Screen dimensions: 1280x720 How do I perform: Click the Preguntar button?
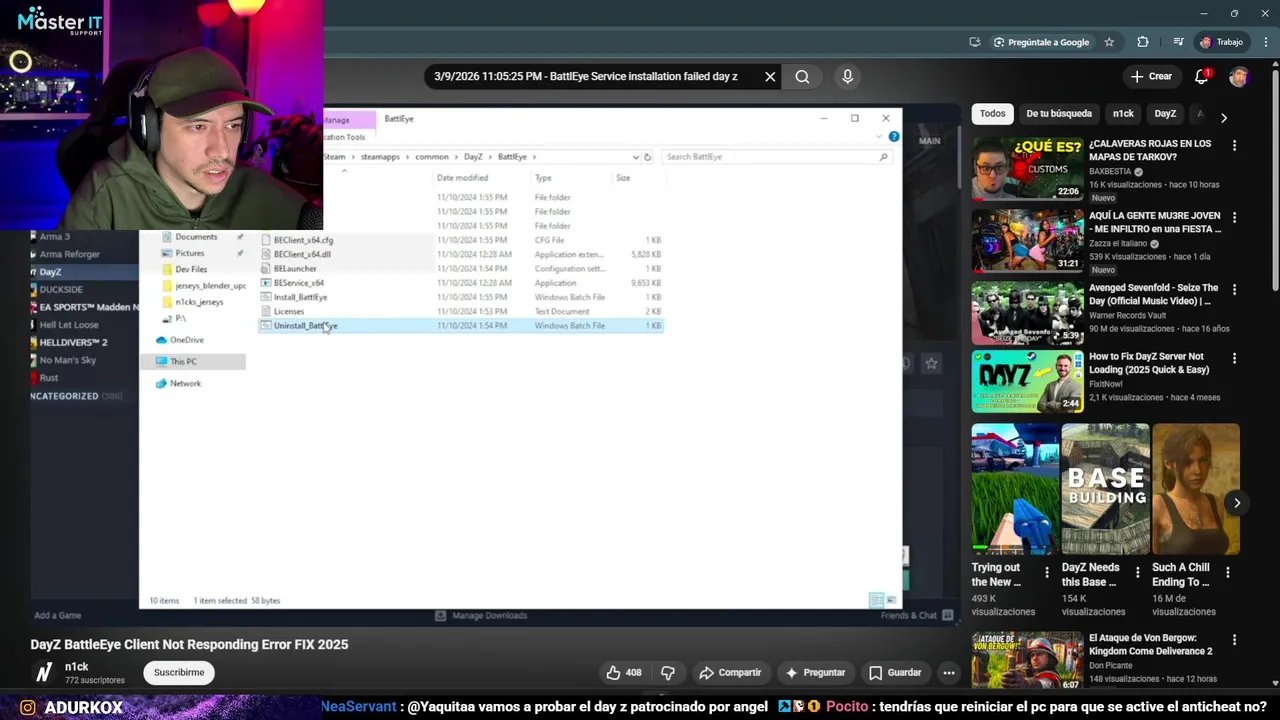click(815, 673)
